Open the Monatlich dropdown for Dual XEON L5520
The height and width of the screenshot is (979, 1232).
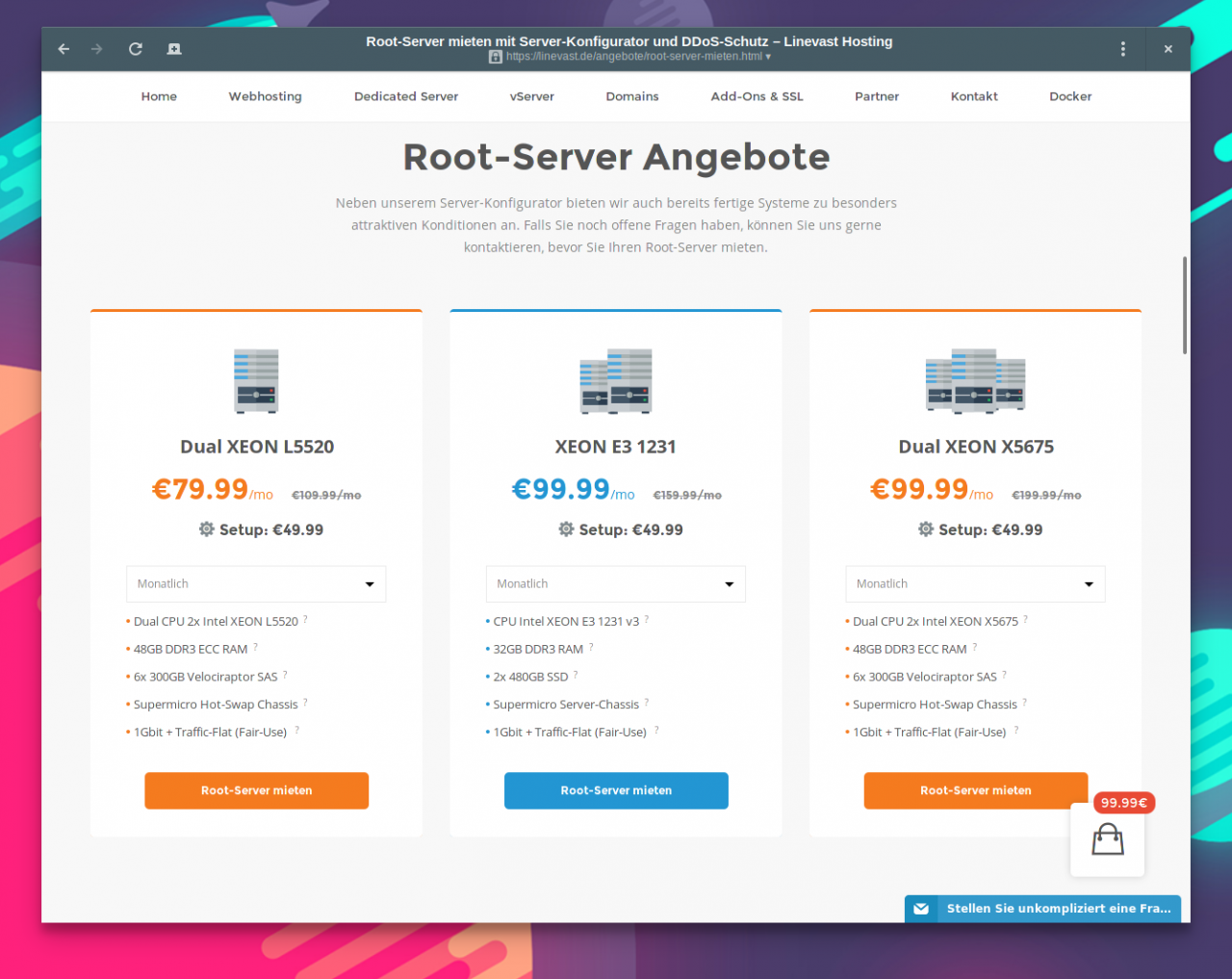pos(256,584)
